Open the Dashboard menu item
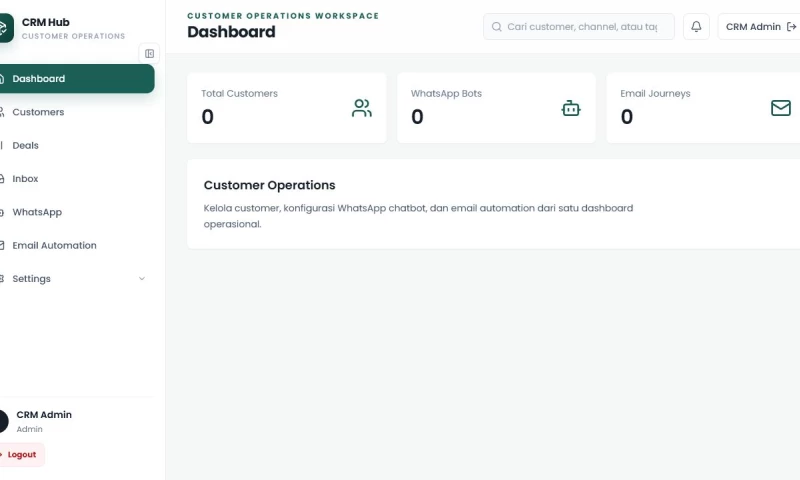The width and height of the screenshot is (800, 480). [77, 79]
